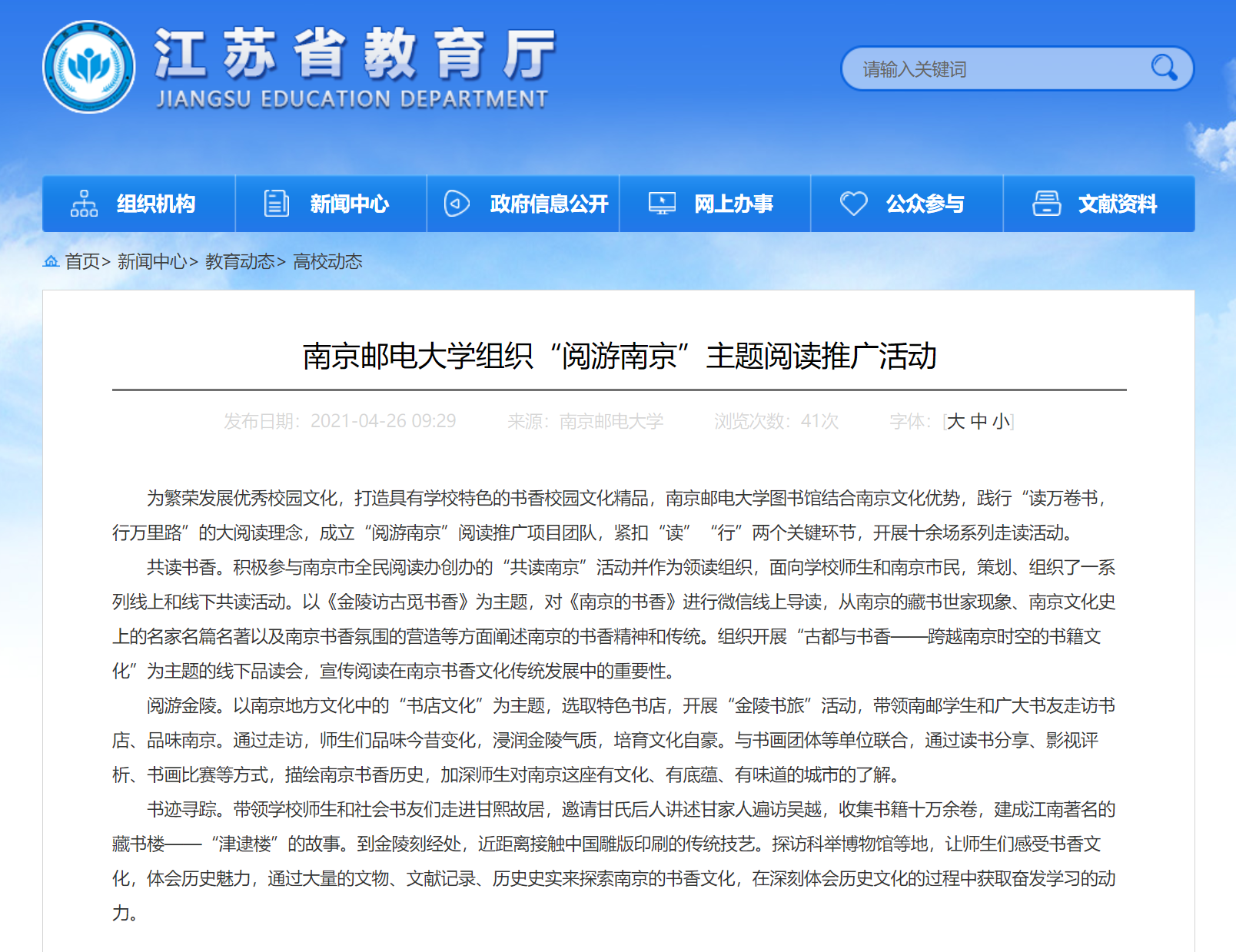Open the 文献资料 menu item
The width and height of the screenshot is (1236, 952).
[1117, 204]
